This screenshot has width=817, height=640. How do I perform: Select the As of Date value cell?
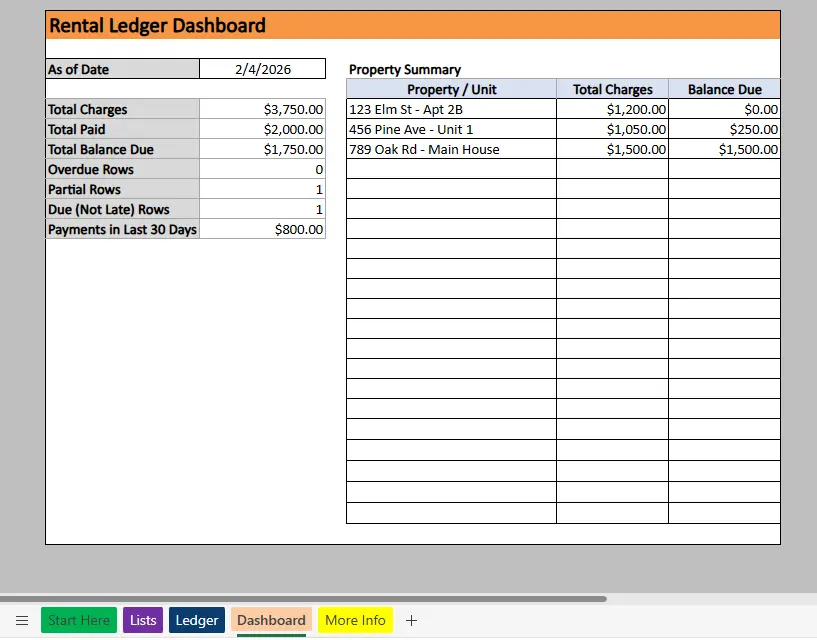262,68
